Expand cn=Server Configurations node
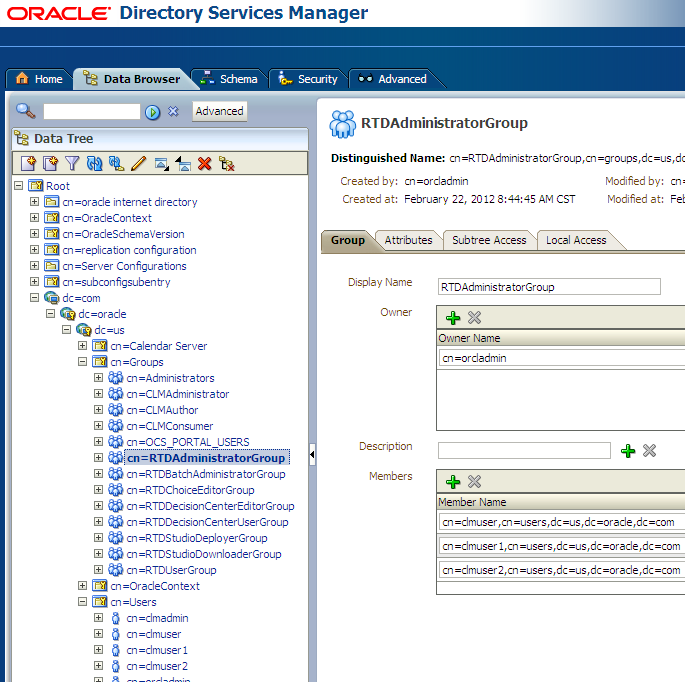Image resolution: width=685 pixels, height=682 pixels. click(x=35, y=265)
